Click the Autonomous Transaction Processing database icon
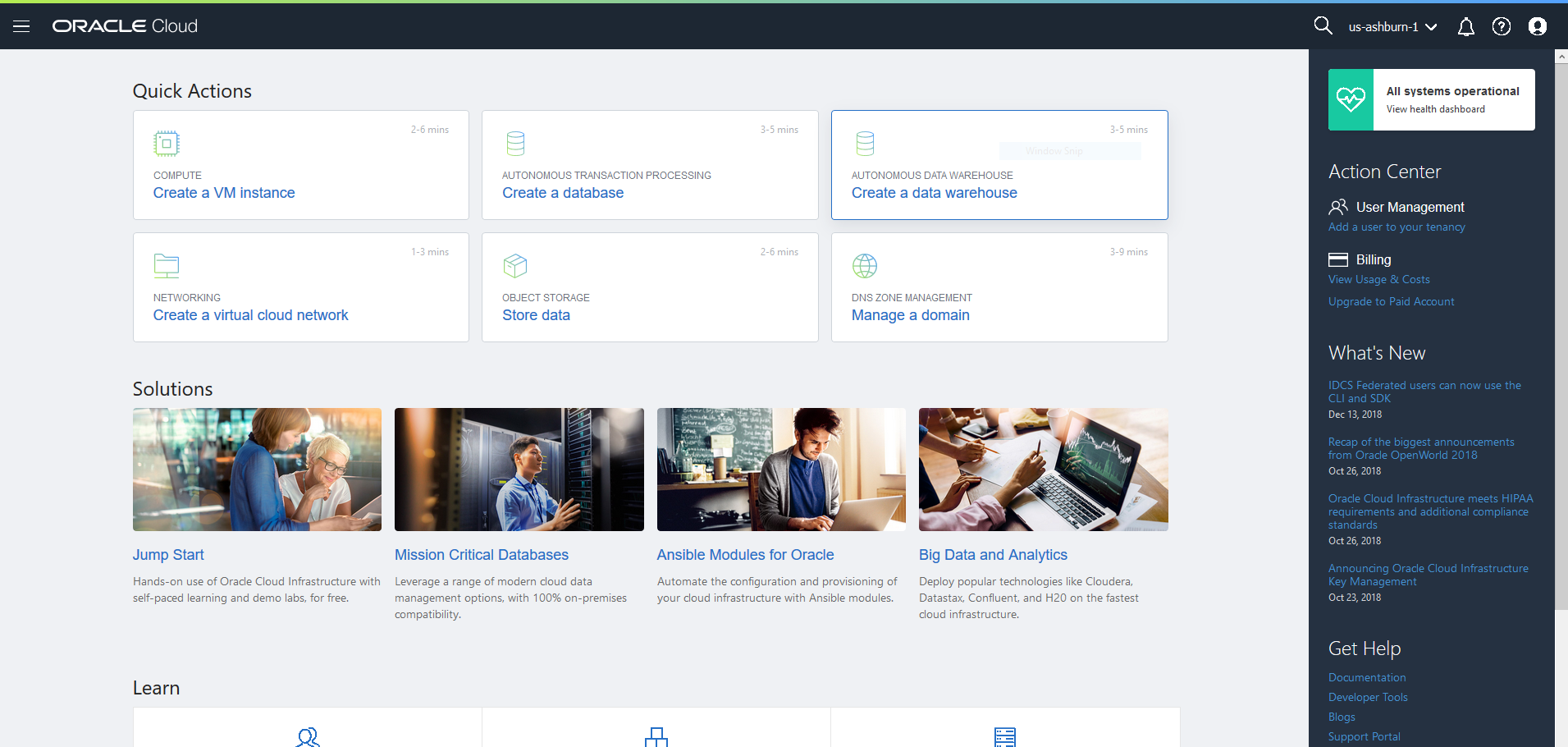Viewport: 1568px width, 747px height. (515, 144)
